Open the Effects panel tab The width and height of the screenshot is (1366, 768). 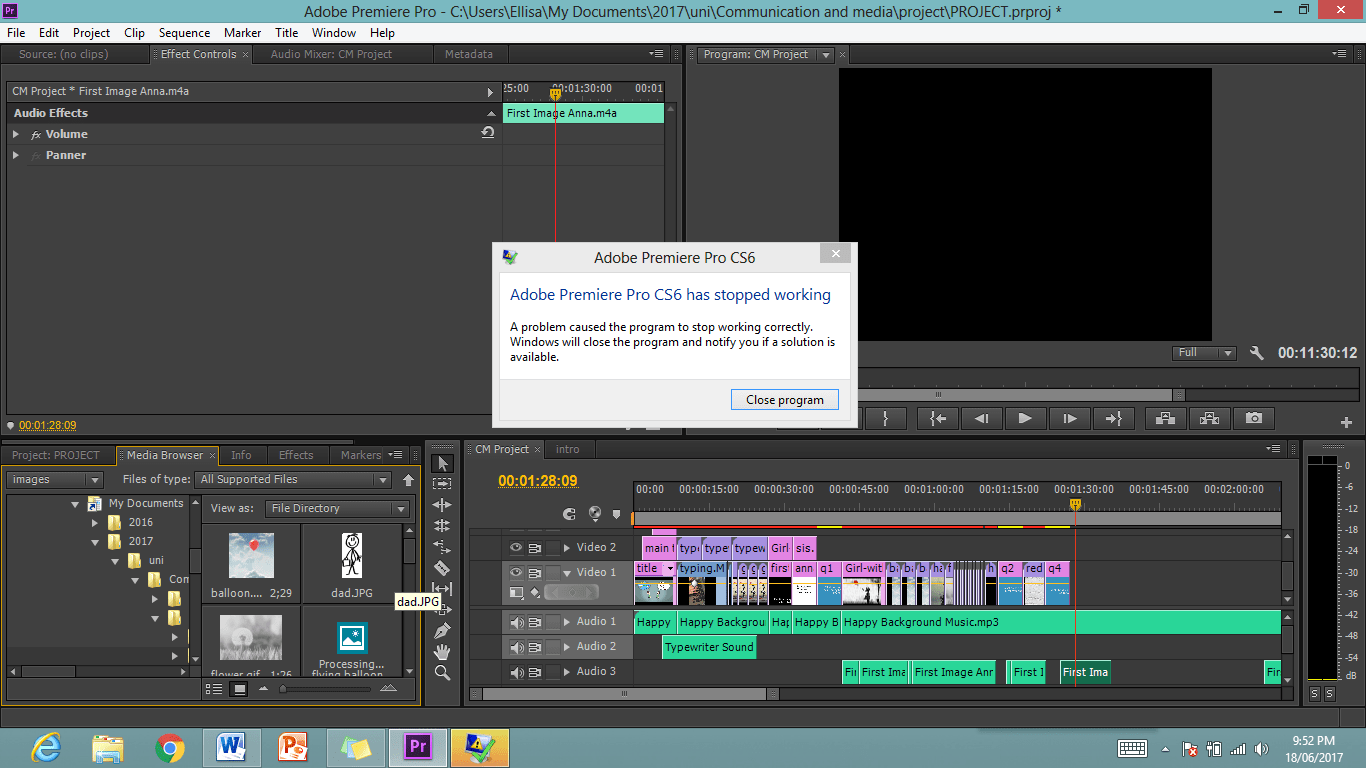(x=296, y=455)
